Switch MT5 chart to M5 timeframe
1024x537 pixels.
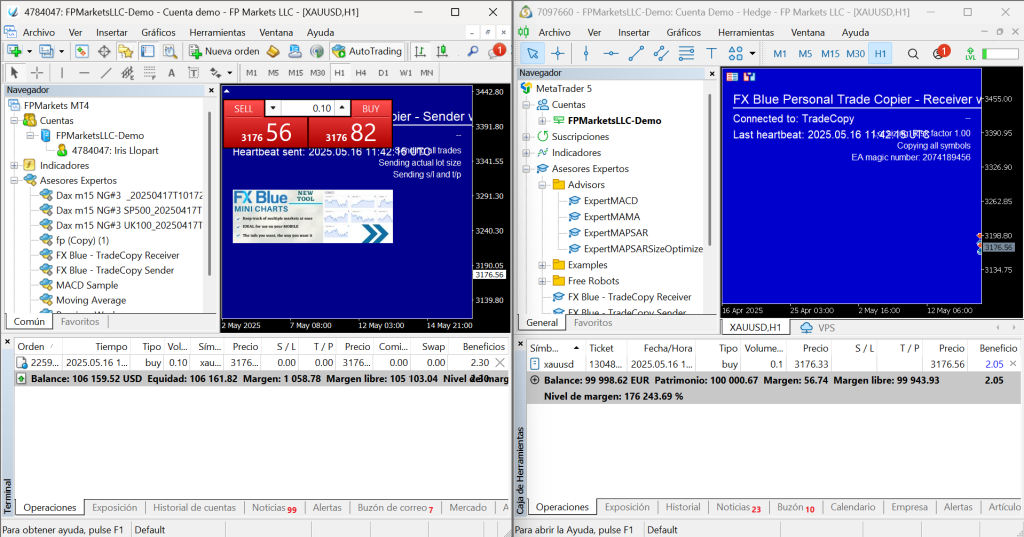[x=805, y=54]
